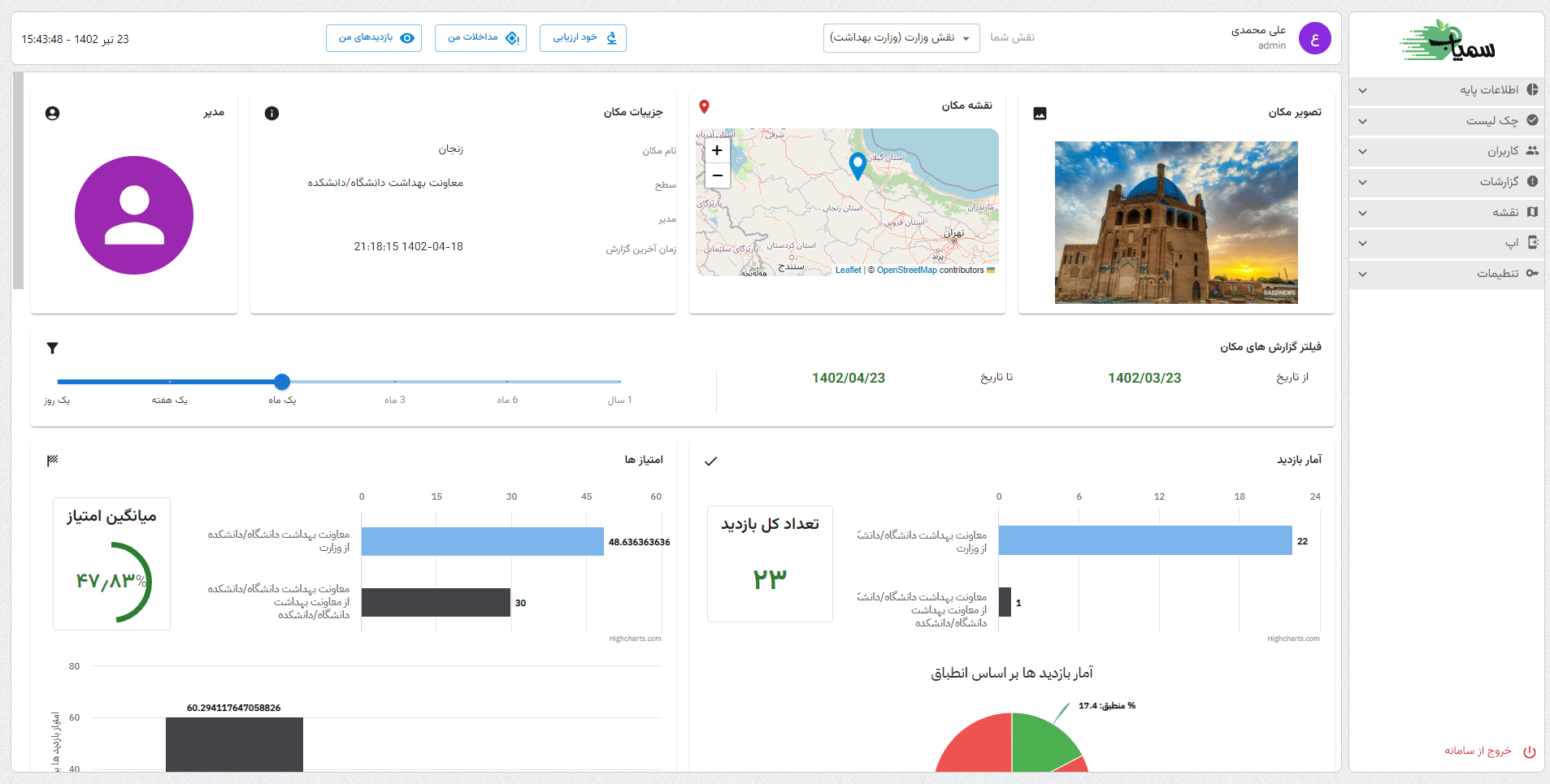The width and height of the screenshot is (1550, 784).
Task: Click the dark column valued 60.294117647058826
Action: click(234, 744)
